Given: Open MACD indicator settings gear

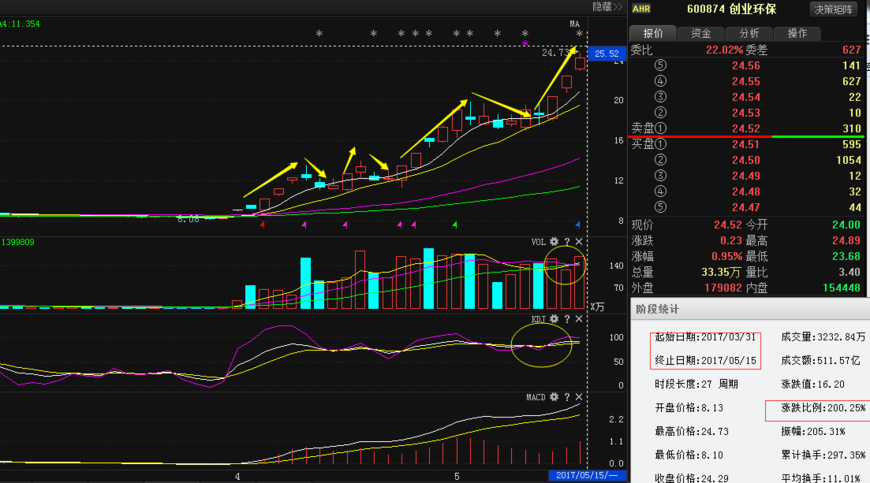Looking at the screenshot, I should point(554,397).
